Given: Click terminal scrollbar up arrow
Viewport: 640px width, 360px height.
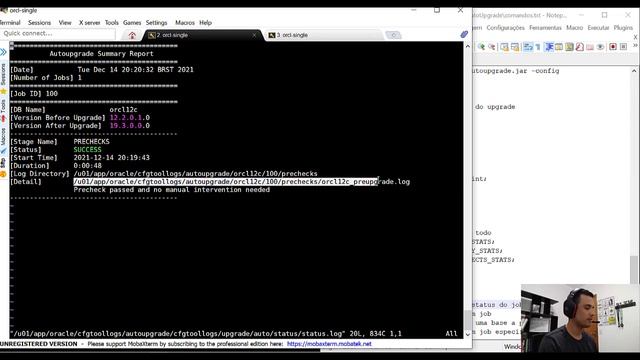Looking at the screenshot, I should click(x=468, y=47).
